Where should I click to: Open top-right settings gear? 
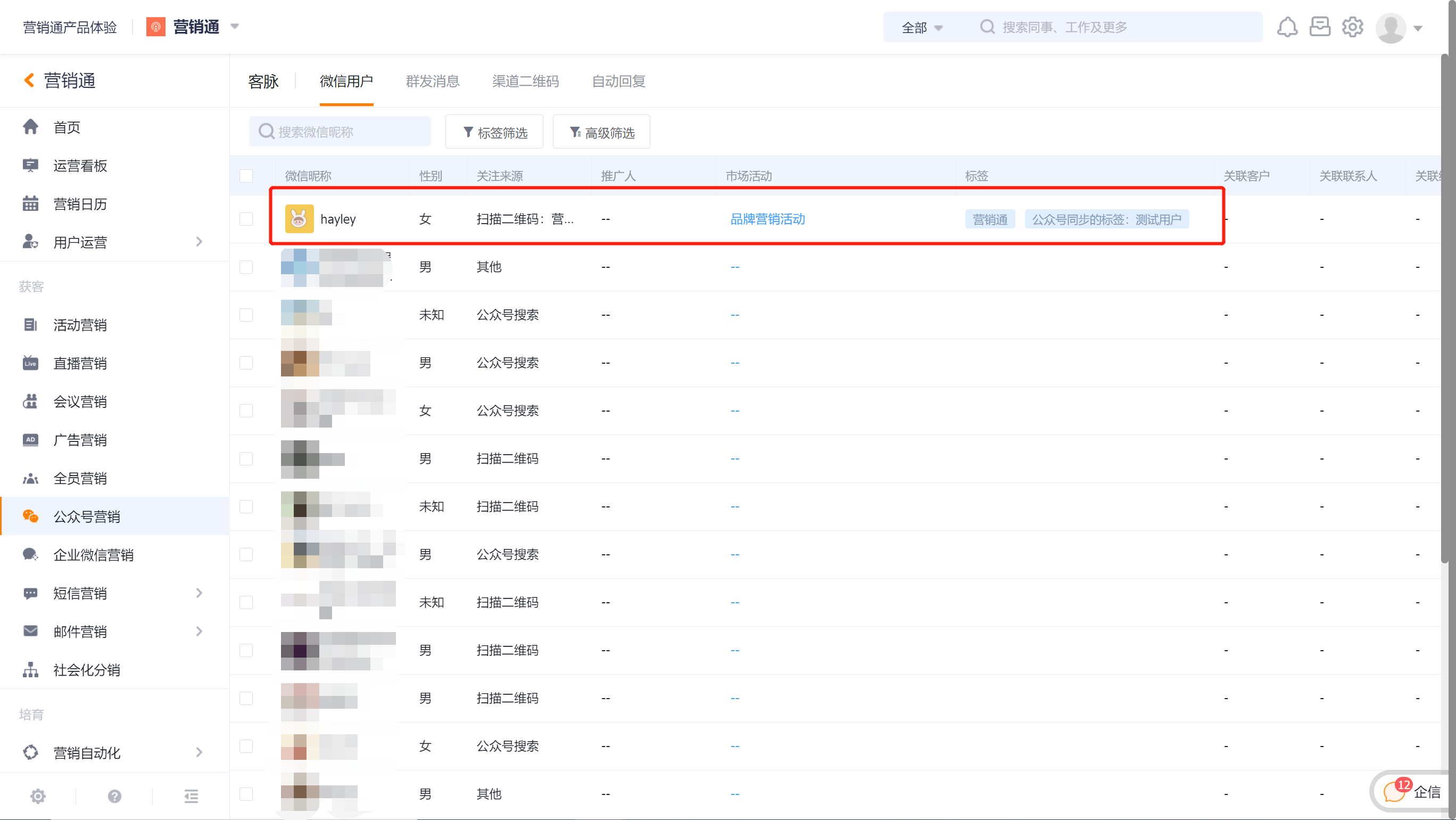coord(1353,27)
